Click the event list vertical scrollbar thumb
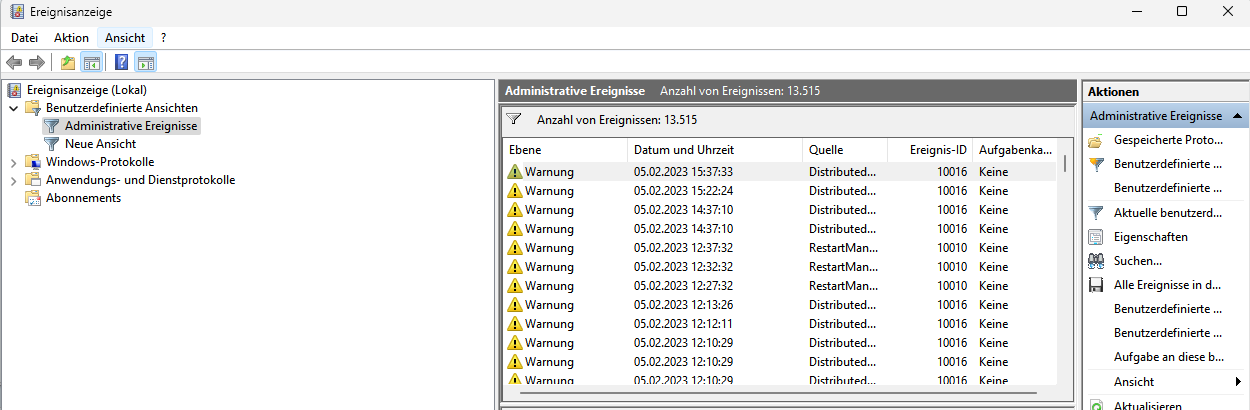The width and height of the screenshot is (1250, 410). [1065, 163]
